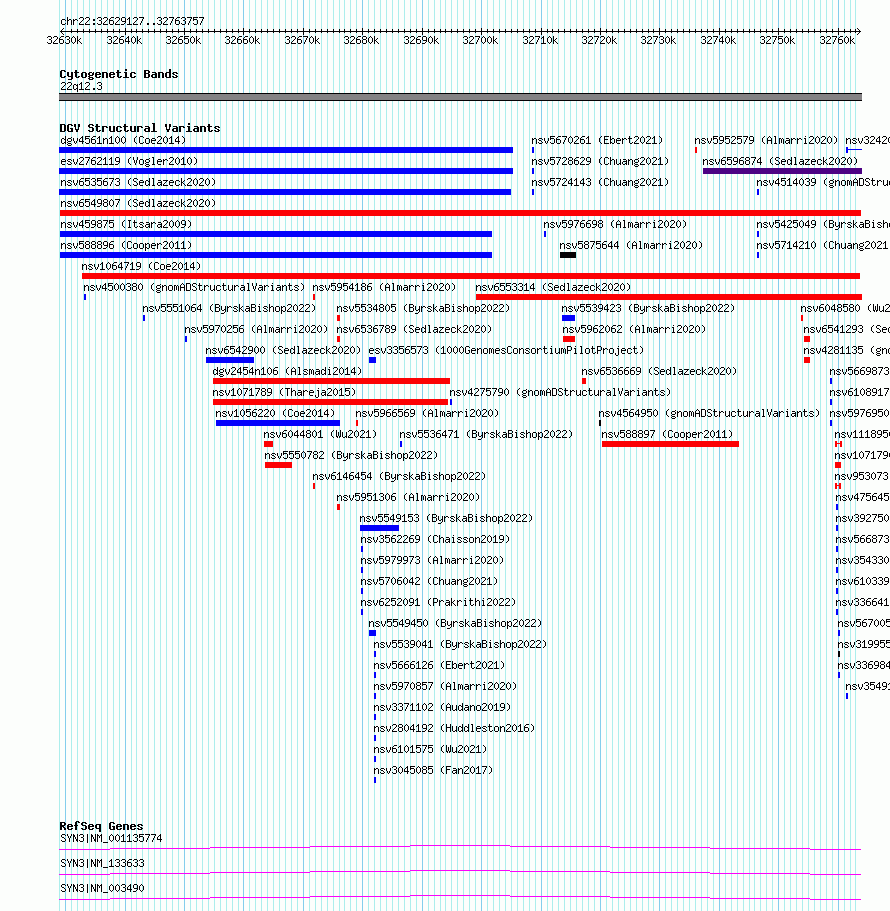Click nsv4275790 gnomADStructuralVariants label

[560, 392]
